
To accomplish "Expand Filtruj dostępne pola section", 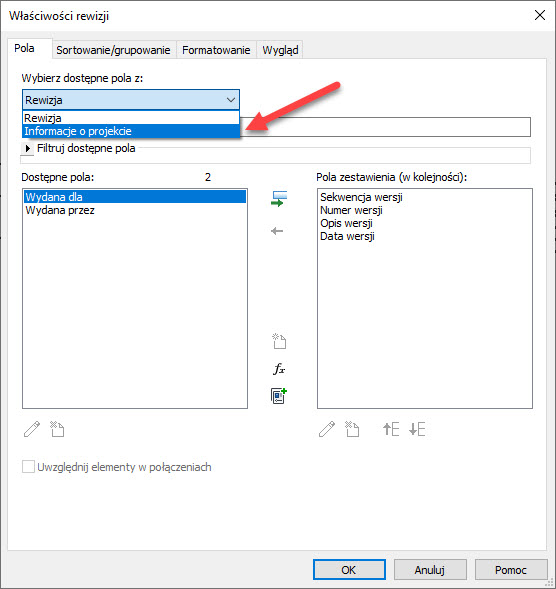I will point(27,148).
